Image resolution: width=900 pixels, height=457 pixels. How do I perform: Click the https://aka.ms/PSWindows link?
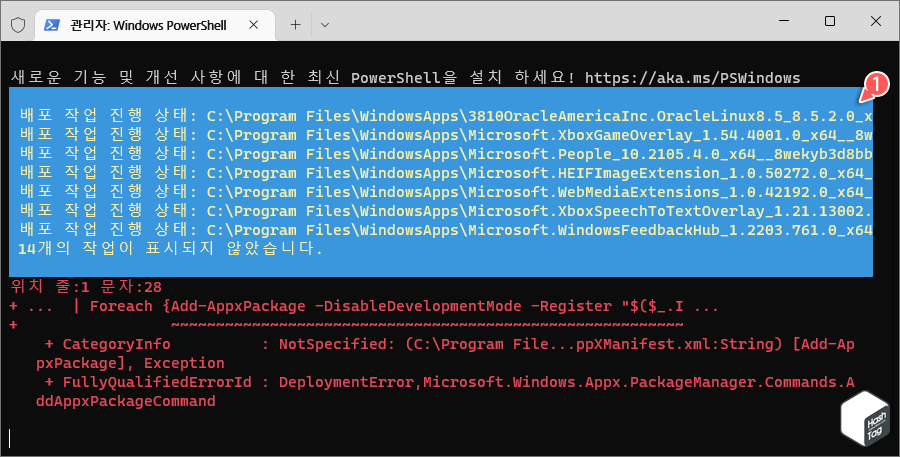(692, 78)
